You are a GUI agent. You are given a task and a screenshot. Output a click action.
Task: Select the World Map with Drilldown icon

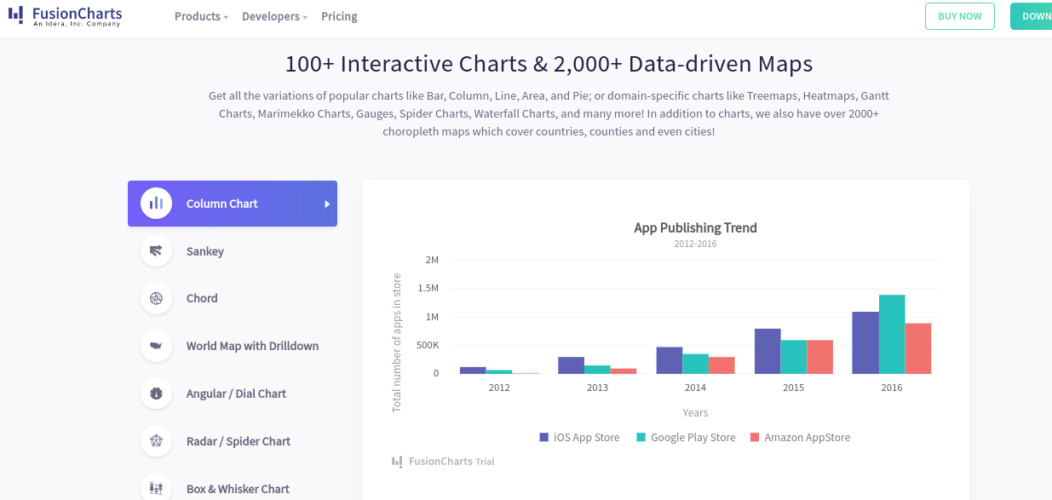(x=156, y=346)
